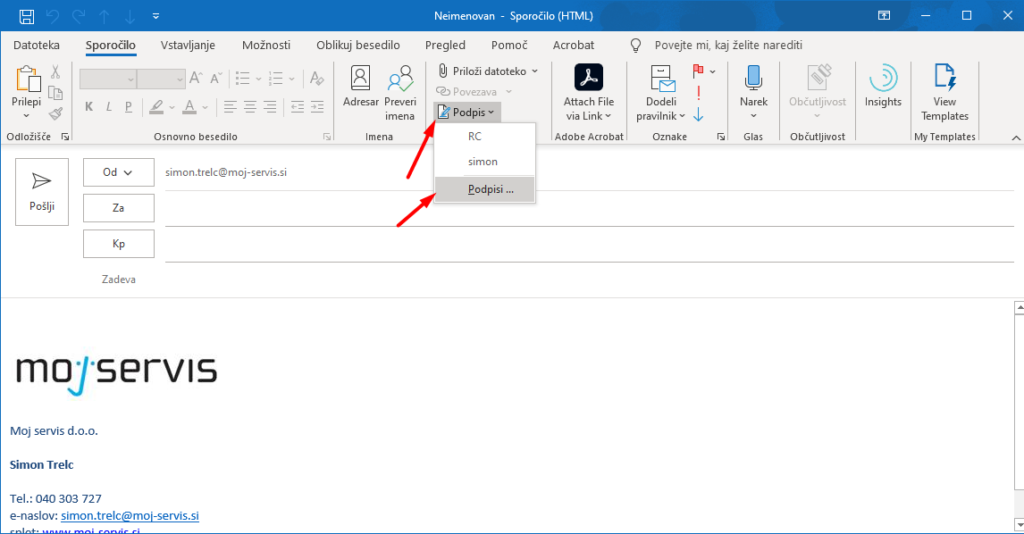Toggle underline (P) formatting
The width and height of the screenshot is (1024, 534).
tap(128, 107)
